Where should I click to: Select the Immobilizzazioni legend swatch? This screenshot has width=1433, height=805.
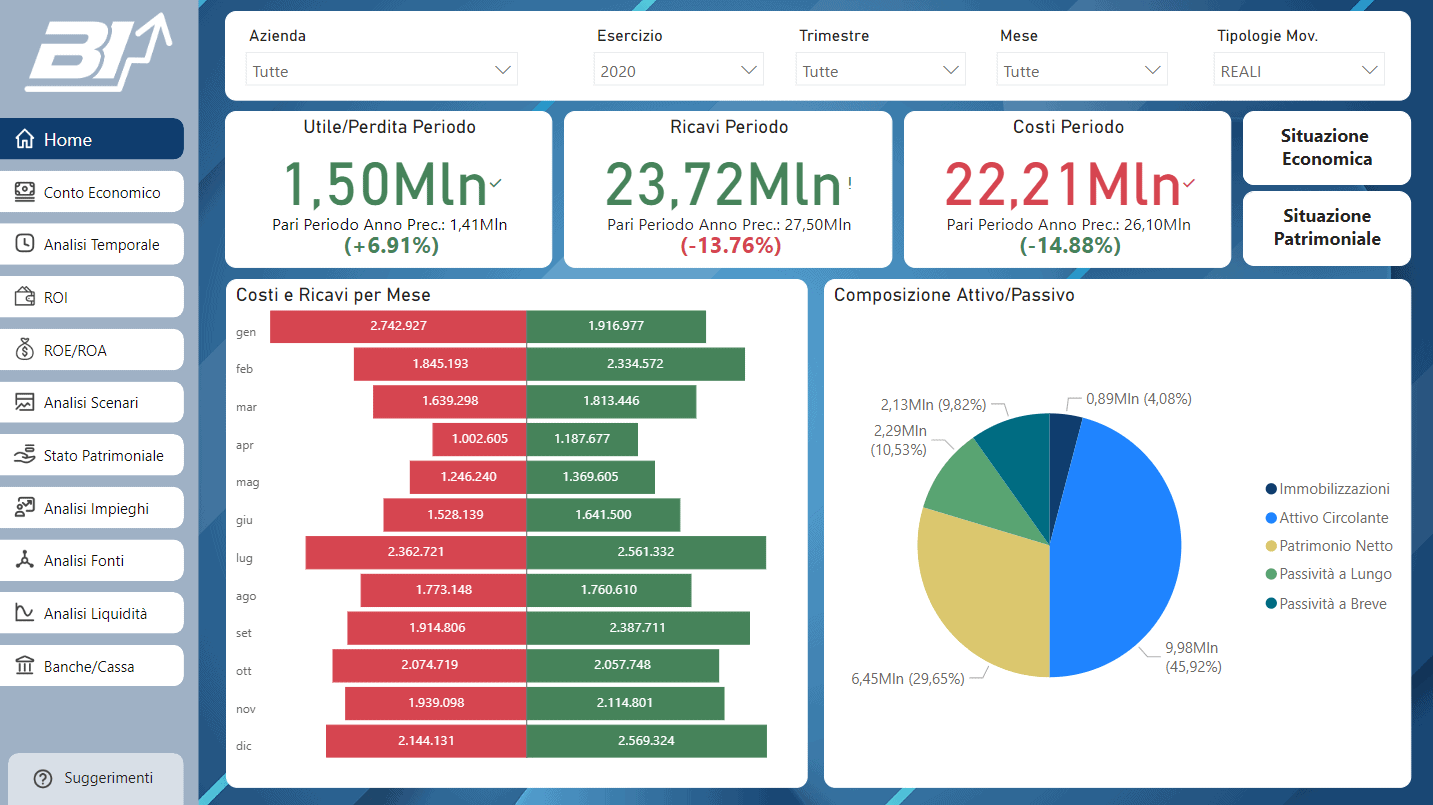[x=1271, y=489]
